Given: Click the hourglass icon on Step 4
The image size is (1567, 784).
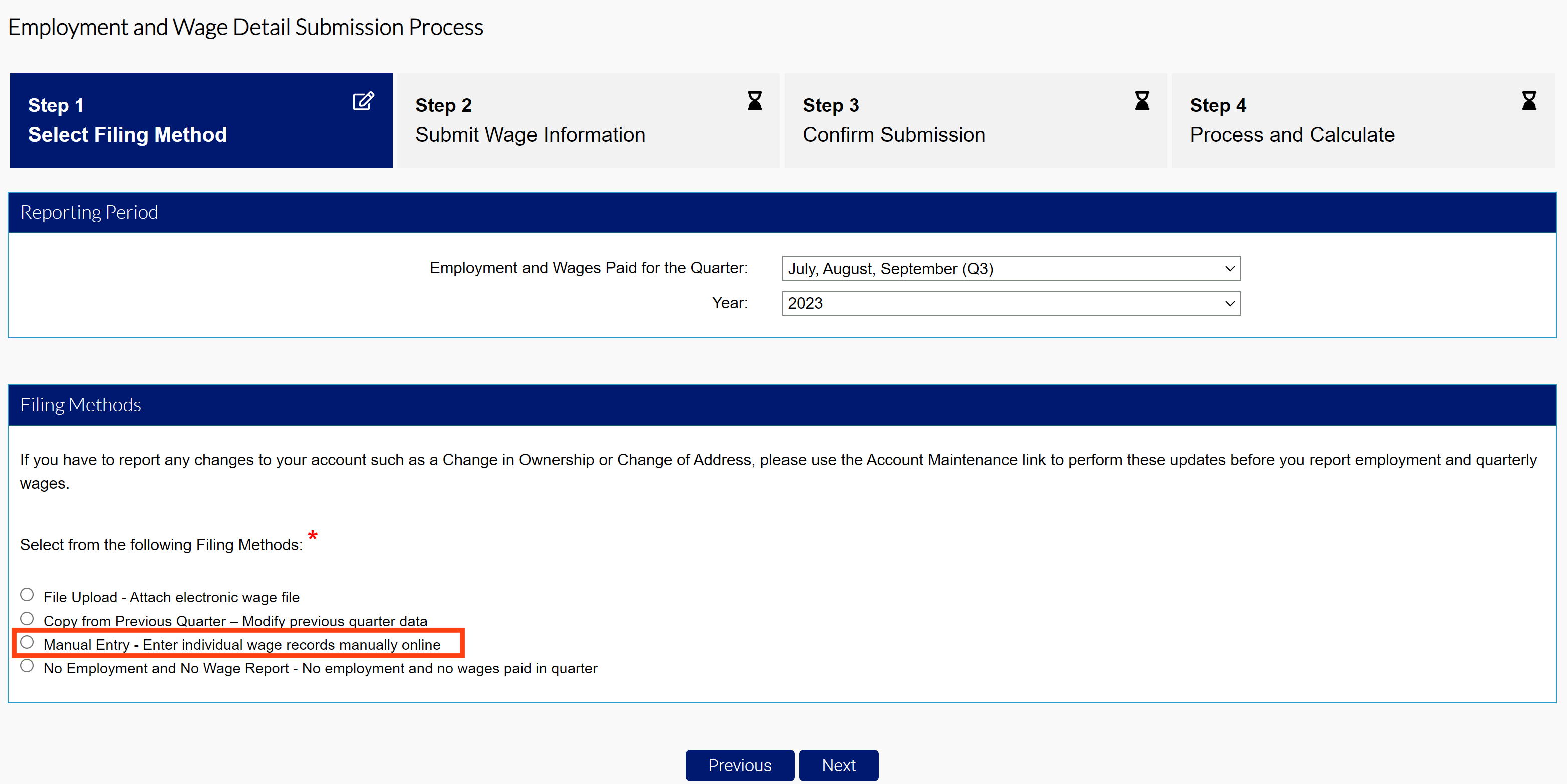Looking at the screenshot, I should click(1530, 102).
